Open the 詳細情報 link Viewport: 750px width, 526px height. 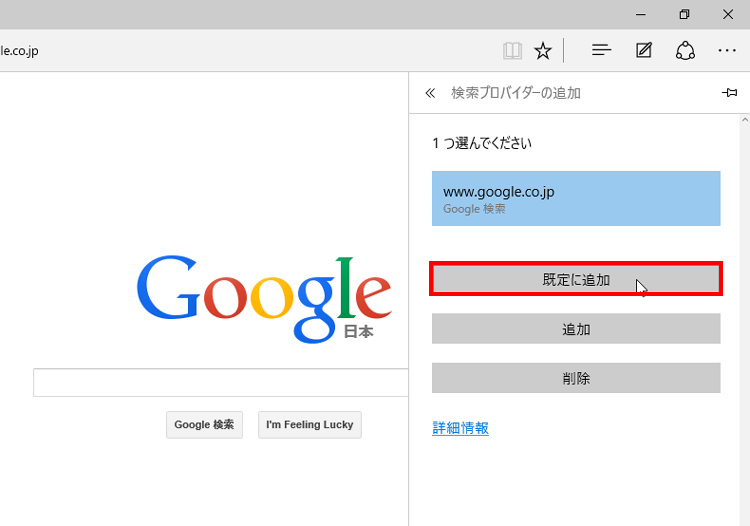pos(460,428)
